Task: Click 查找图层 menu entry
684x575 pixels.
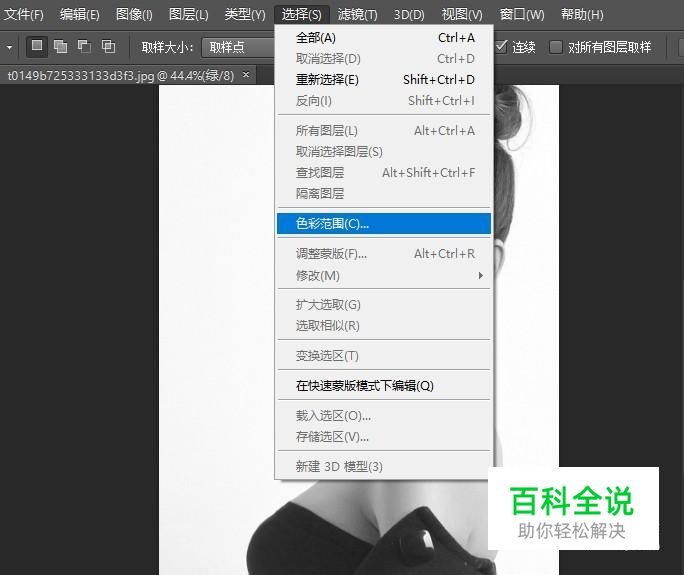Action: pos(384,172)
